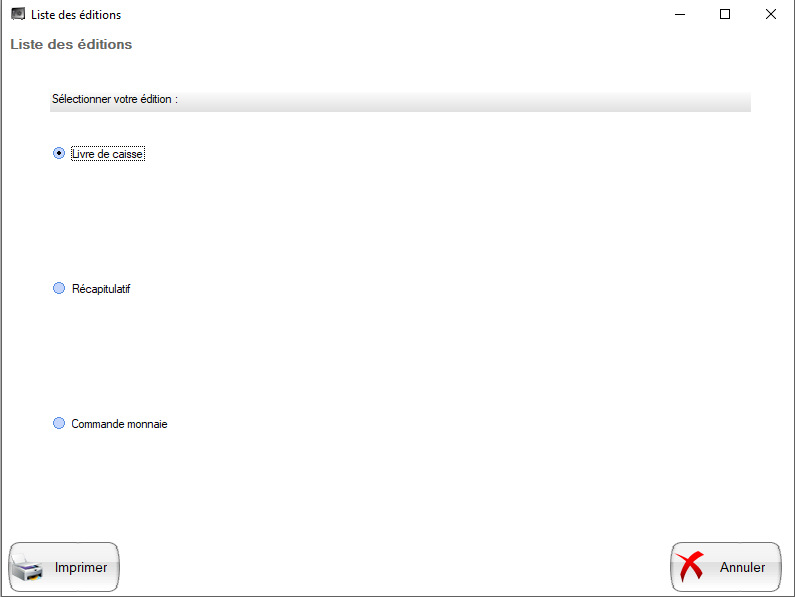Image resolution: width=795 pixels, height=597 pixels.
Task: Click the Annuler text on the cancel button
Action: tap(742, 567)
